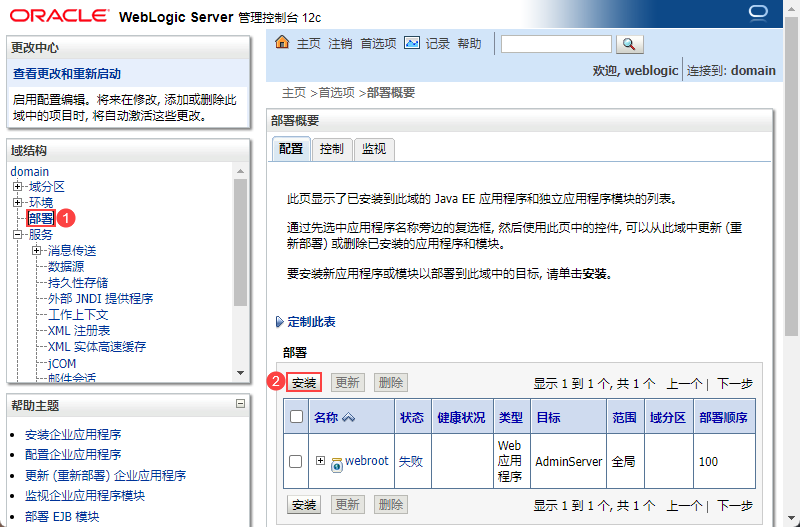
Task: Click the AdminServer target cell
Action: click(x=568, y=462)
